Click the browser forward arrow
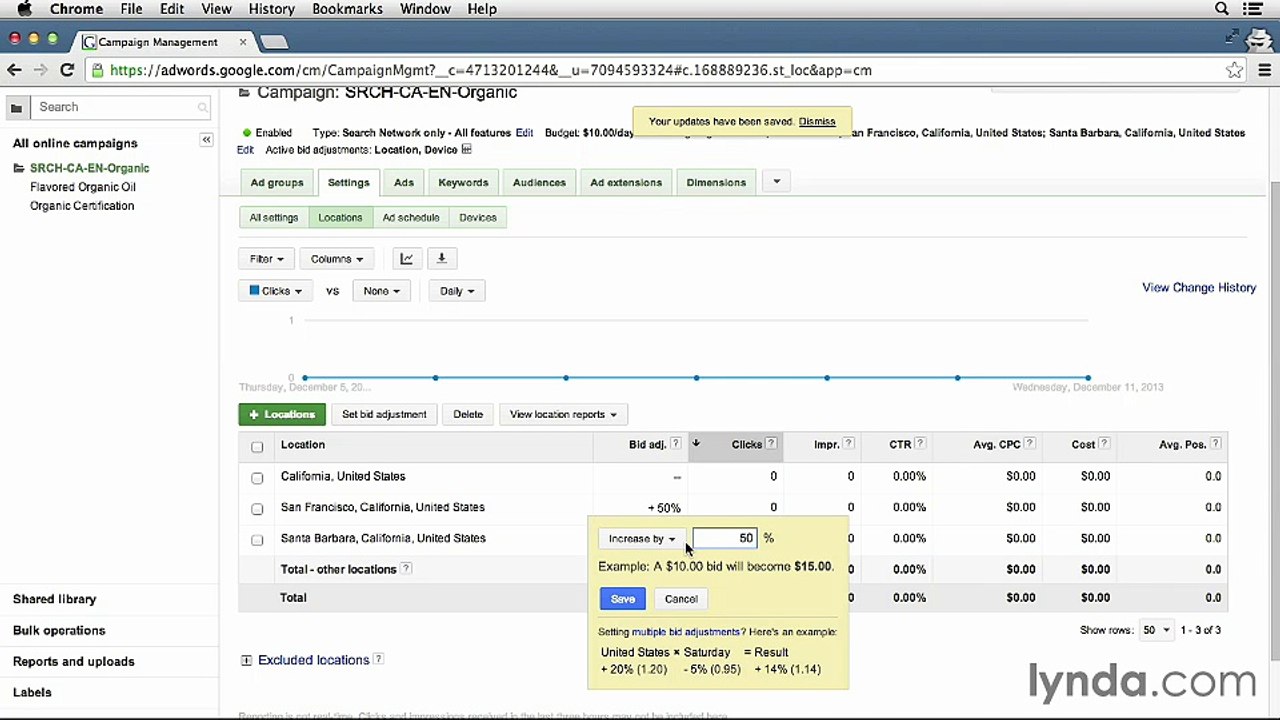1280x720 pixels. (40, 70)
